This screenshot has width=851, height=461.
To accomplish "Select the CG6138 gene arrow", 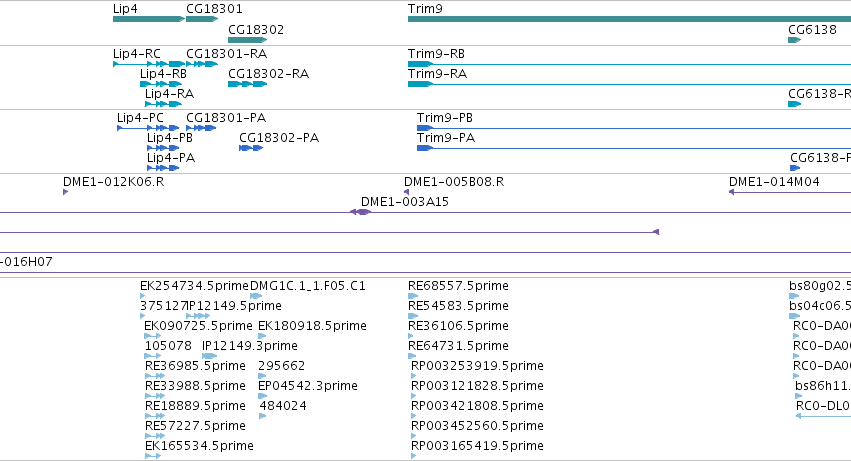I will (795, 40).
